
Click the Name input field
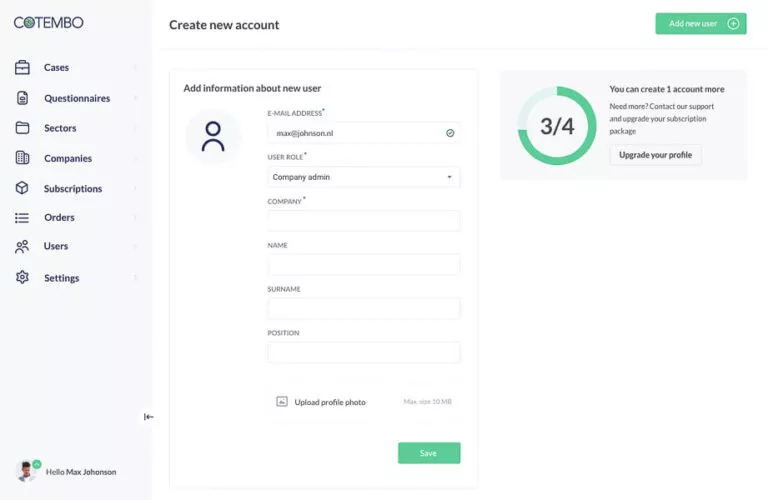pos(363,264)
